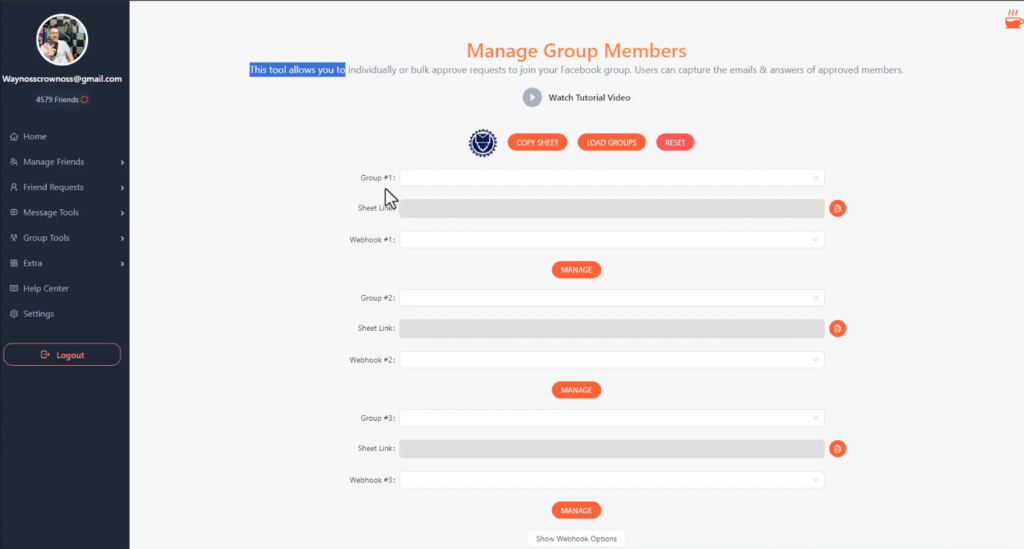Click the coffee cup icon
Image resolution: width=1024 pixels, height=549 pixels.
click(x=1014, y=20)
